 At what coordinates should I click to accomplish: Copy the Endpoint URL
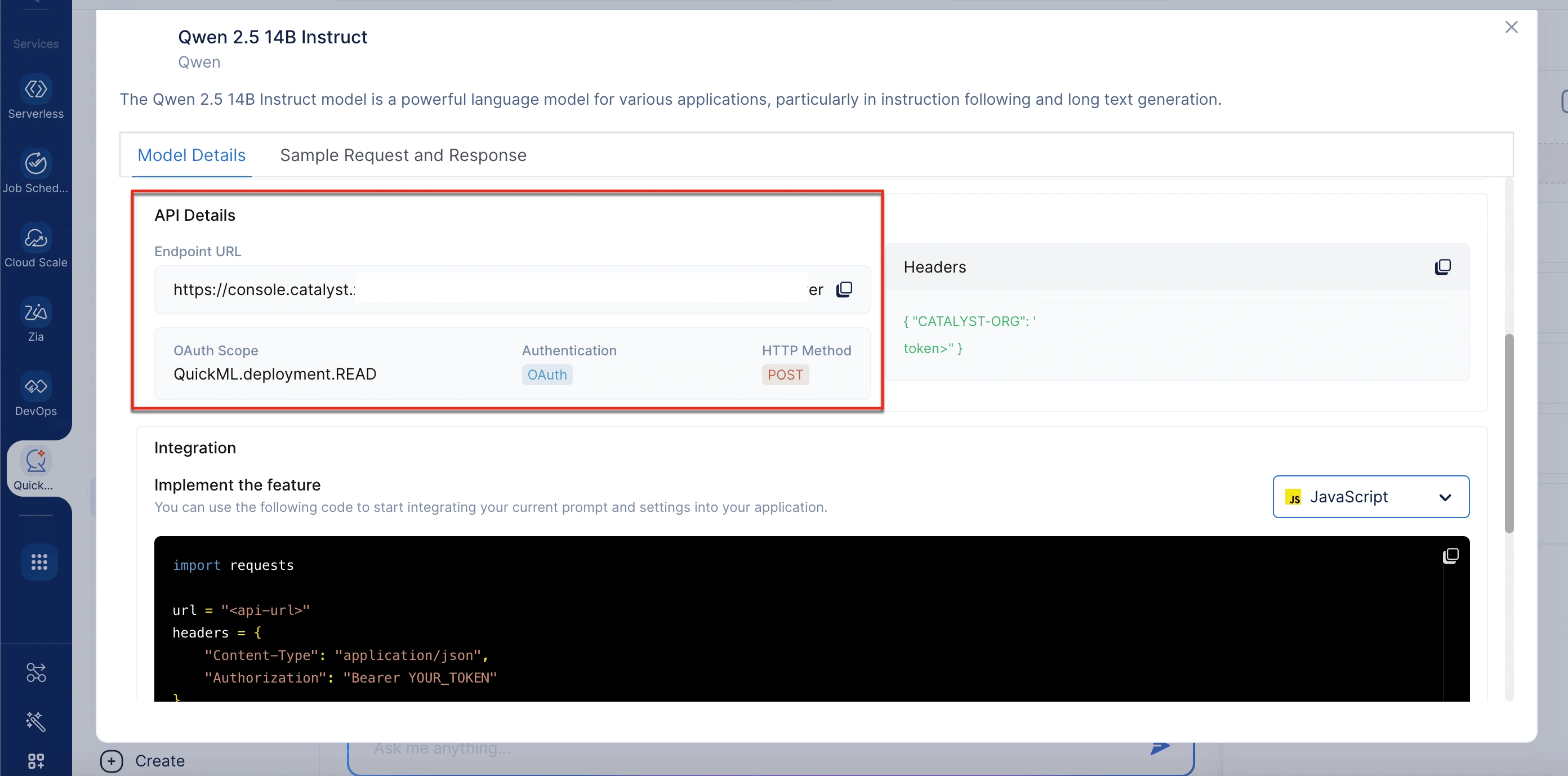click(x=844, y=289)
